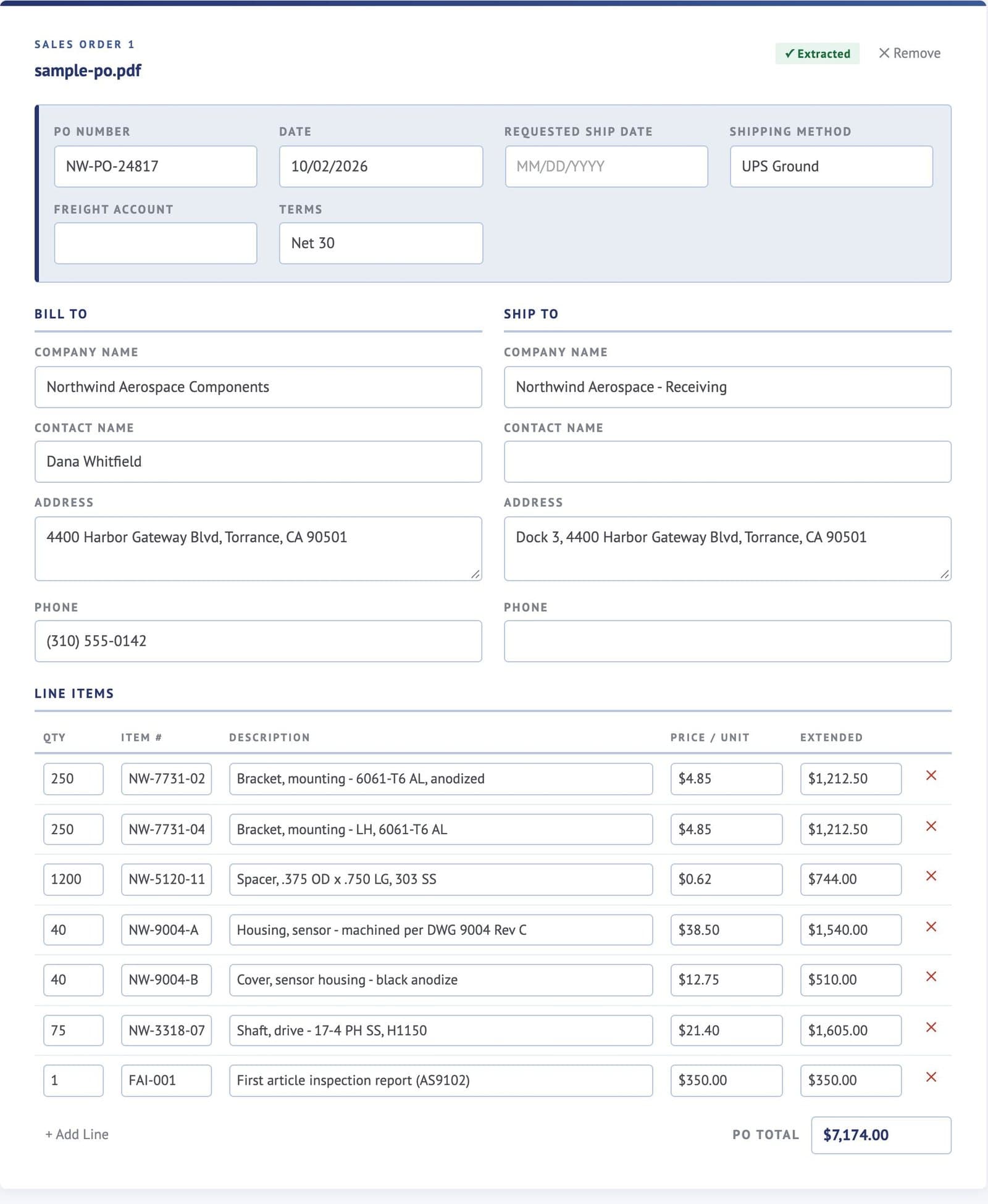Image resolution: width=988 pixels, height=1204 pixels.
Task: Delete the NW-7731-02 line item
Action: [931, 775]
